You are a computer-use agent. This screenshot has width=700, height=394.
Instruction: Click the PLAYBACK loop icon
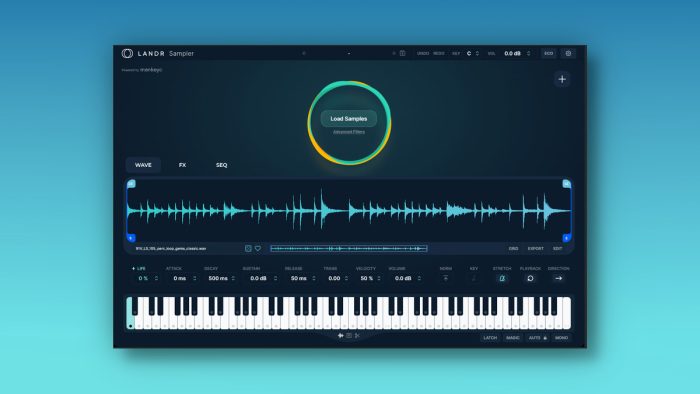coord(530,278)
